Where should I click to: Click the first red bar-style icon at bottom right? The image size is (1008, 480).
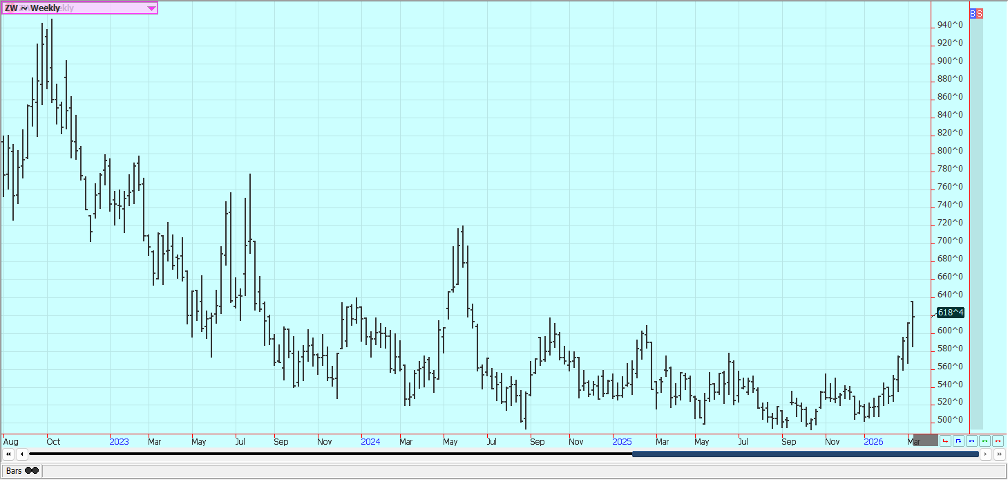pos(946,440)
